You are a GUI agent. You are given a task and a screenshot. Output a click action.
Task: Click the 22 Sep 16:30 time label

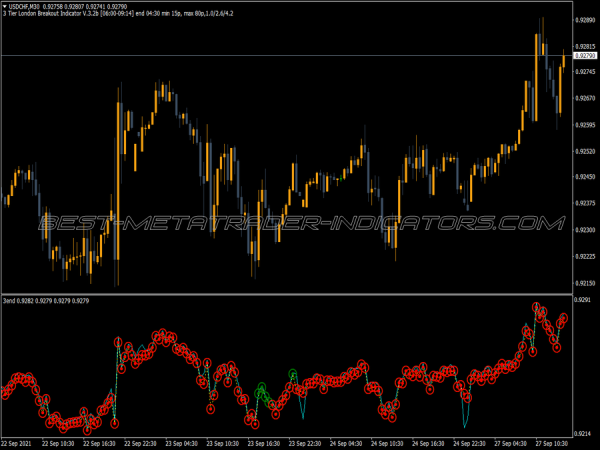pyautogui.click(x=99, y=444)
